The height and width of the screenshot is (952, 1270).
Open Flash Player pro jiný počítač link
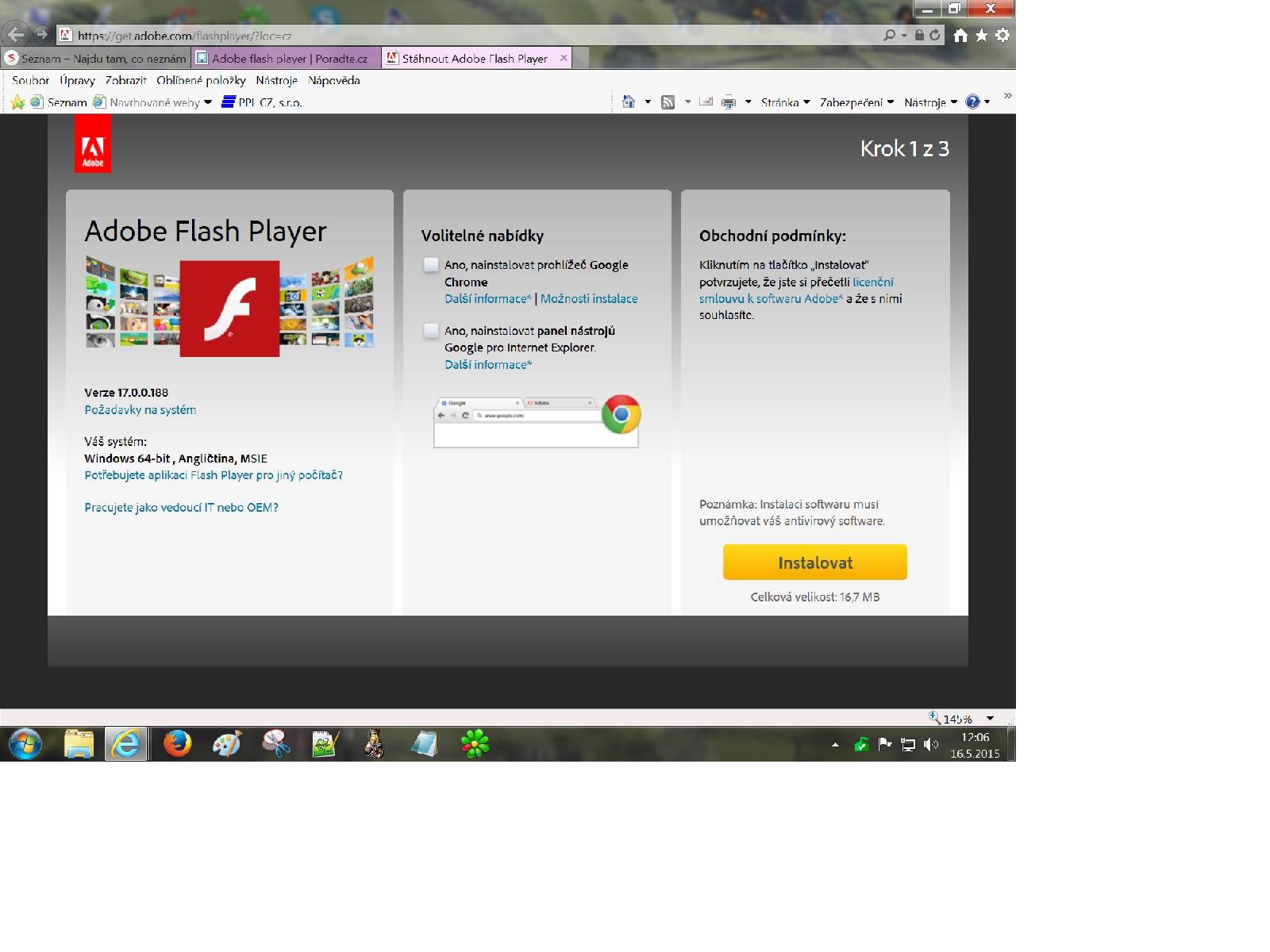click(x=214, y=474)
